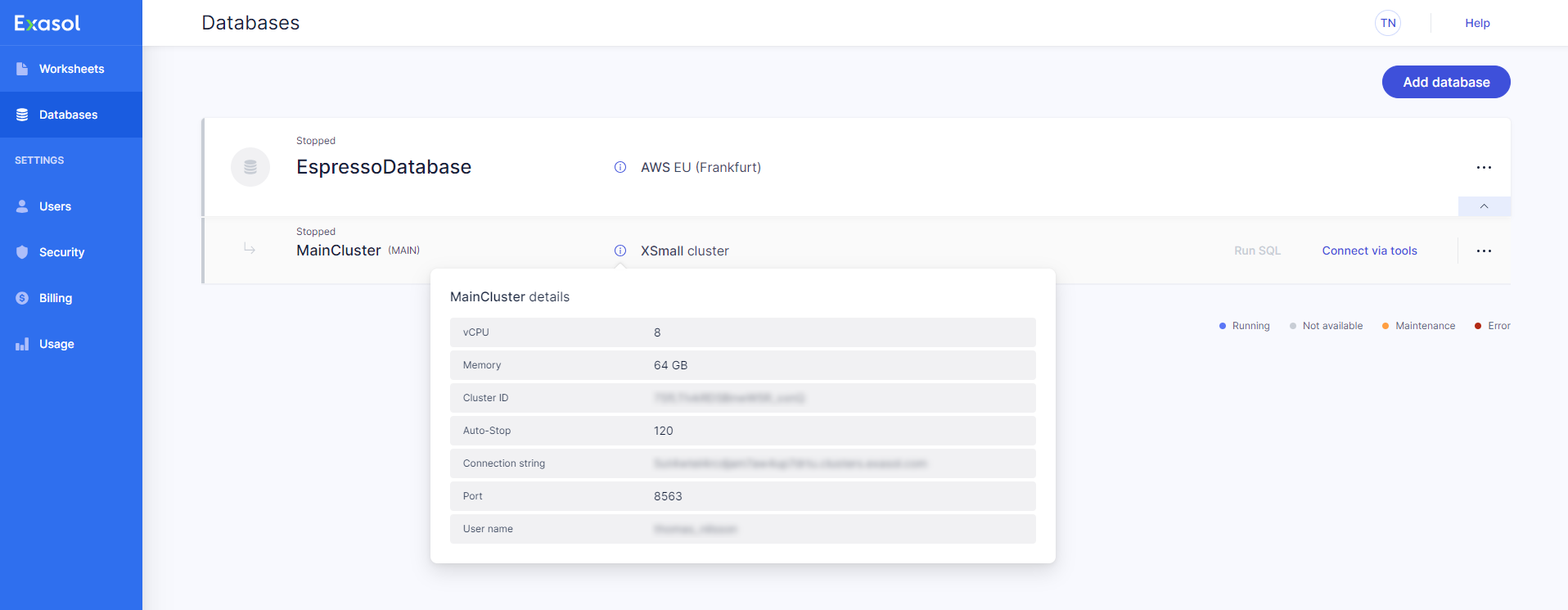Collapse the EspressoDatabase cluster list
The height and width of the screenshot is (610, 1568).
(1484, 206)
